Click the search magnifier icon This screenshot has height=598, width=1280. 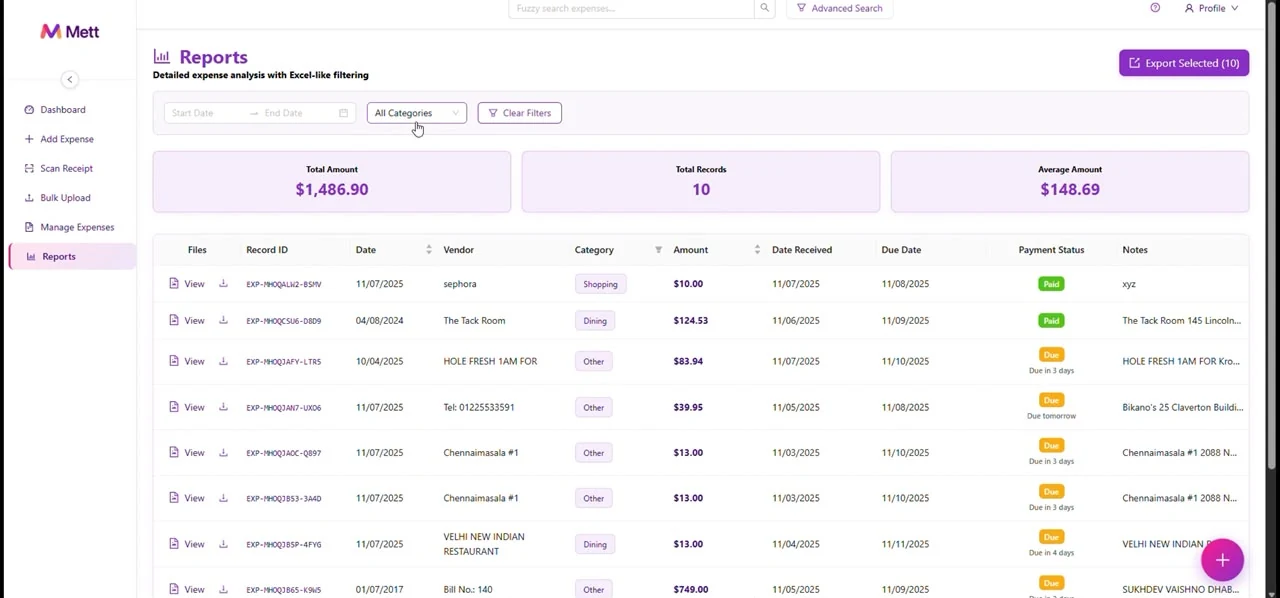click(x=764, y=8)
